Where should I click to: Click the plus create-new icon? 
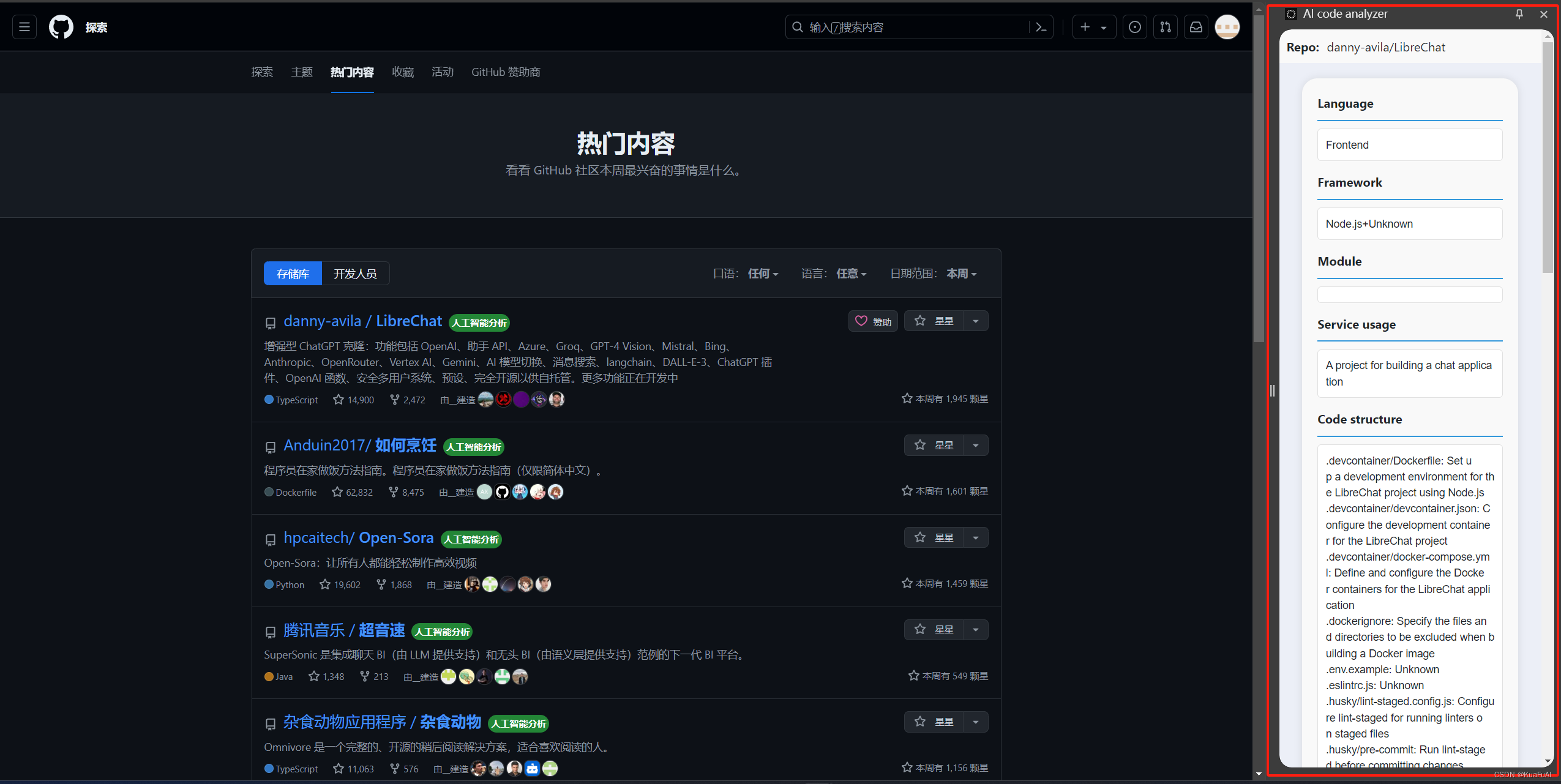click(x=1085, y=27)
